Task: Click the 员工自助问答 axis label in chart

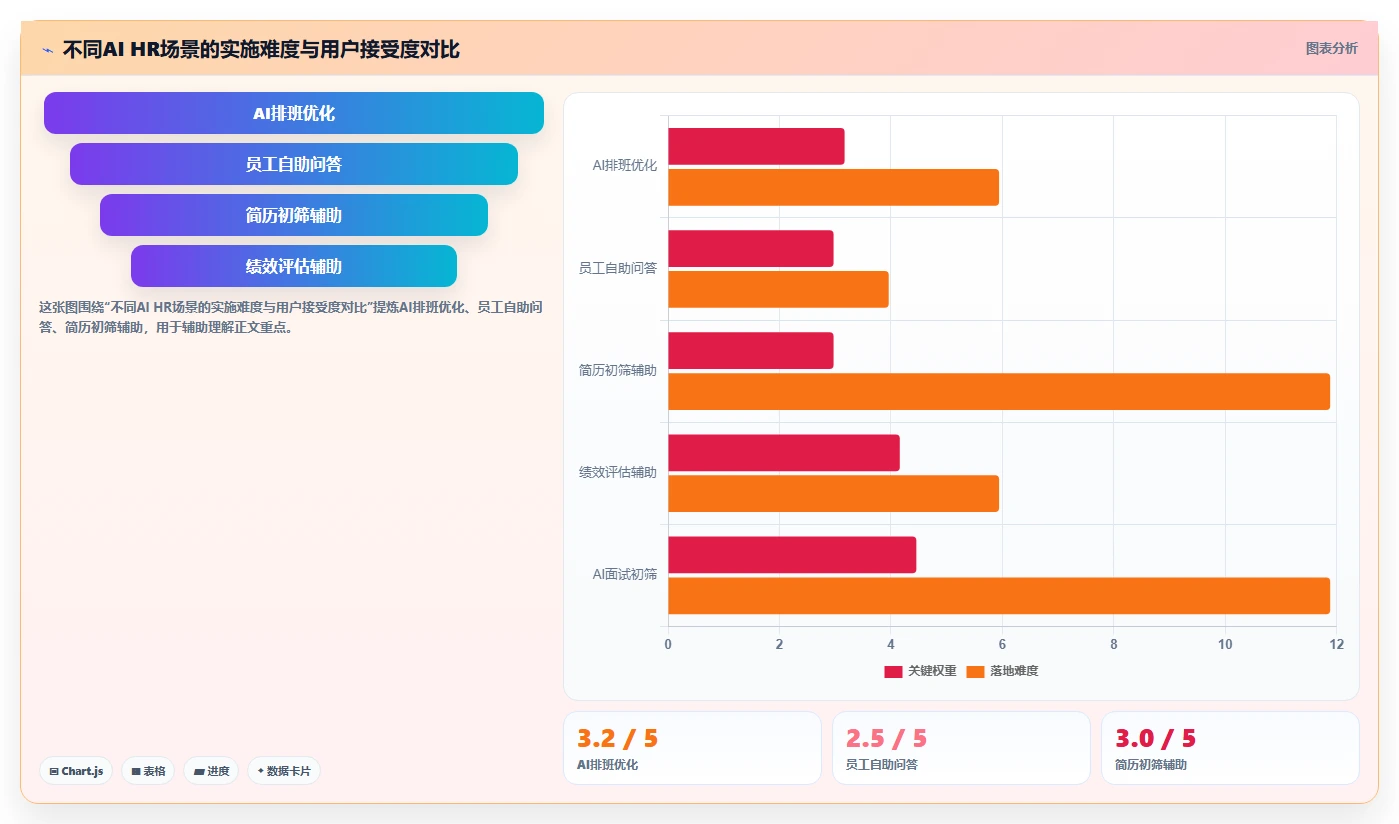Action: pyautogui.click(x=618, y=268)
